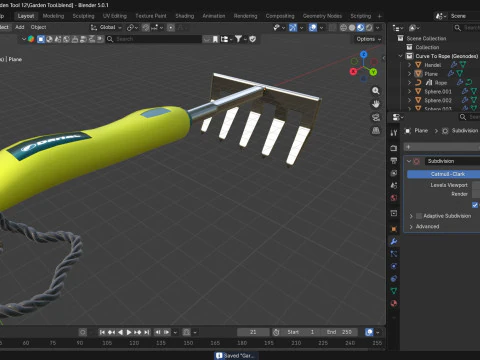Click the asset browser Search field
480x360 pixels.
click(x=154, y=39)
